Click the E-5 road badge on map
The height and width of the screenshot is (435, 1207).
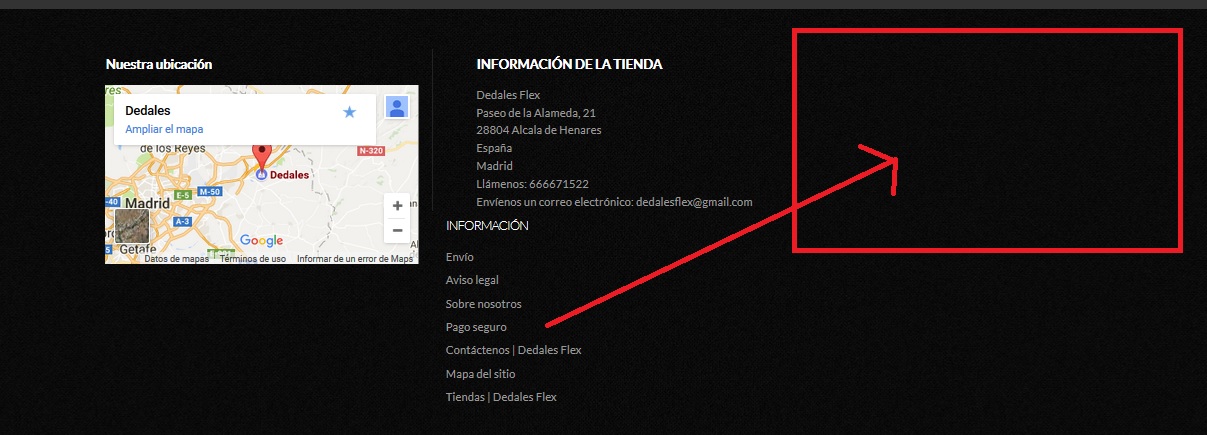point(184,196)
